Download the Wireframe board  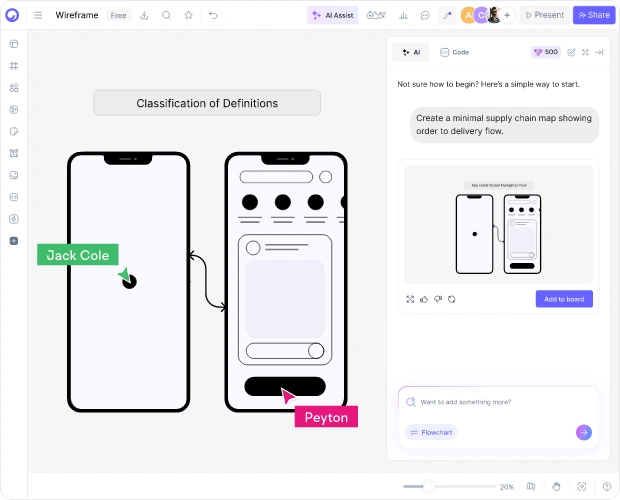point(144,15)
